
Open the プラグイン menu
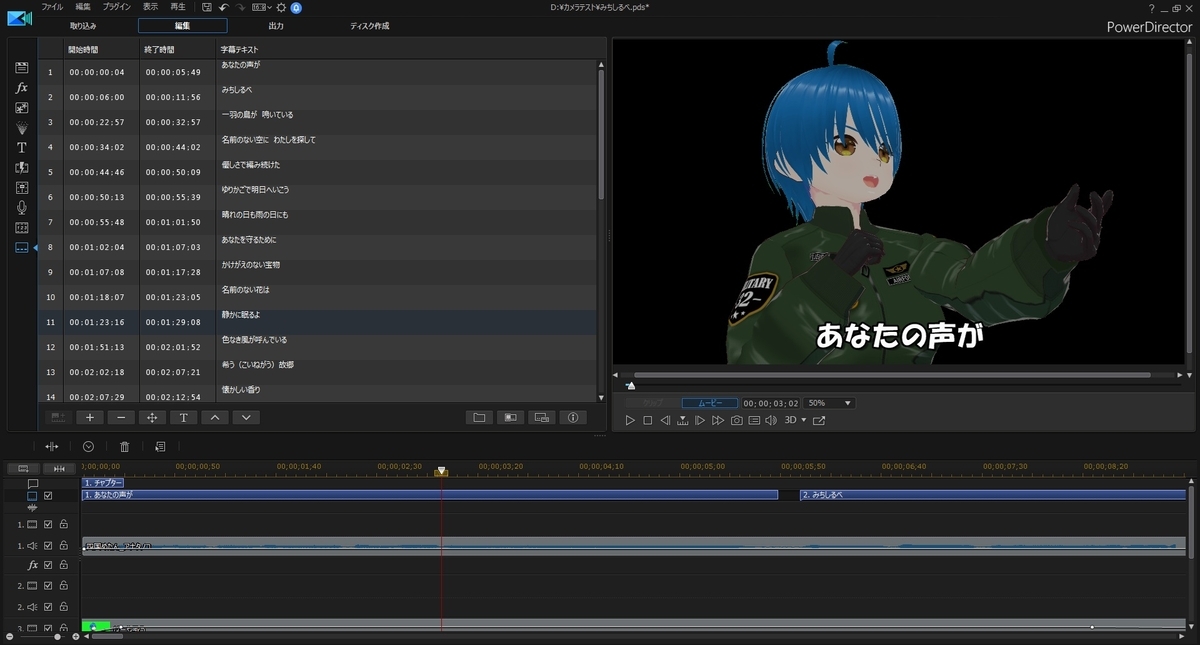coord(117,7)
